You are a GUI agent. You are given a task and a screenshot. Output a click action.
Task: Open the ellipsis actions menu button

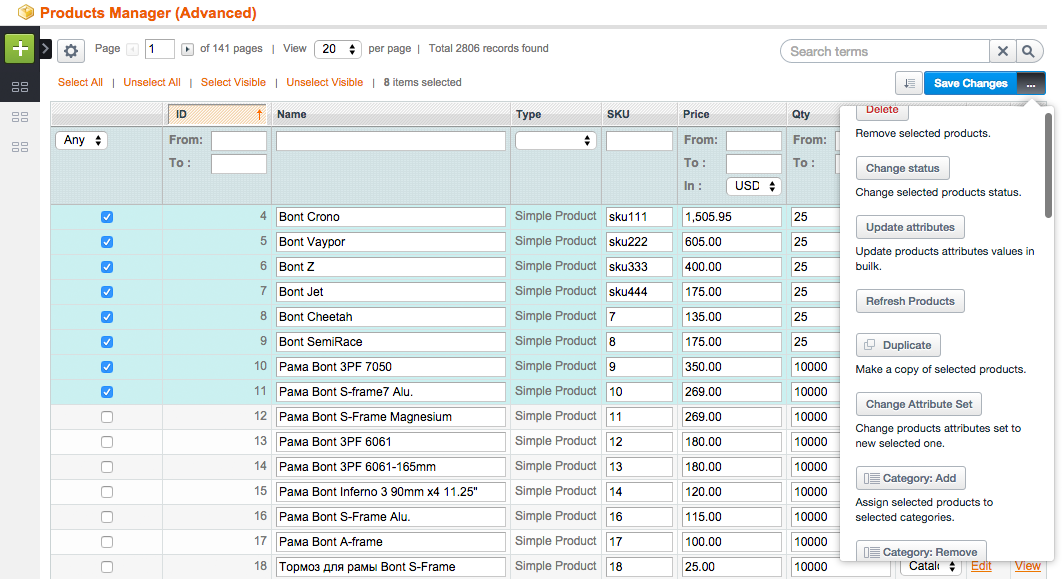(x=1031, y=83)
